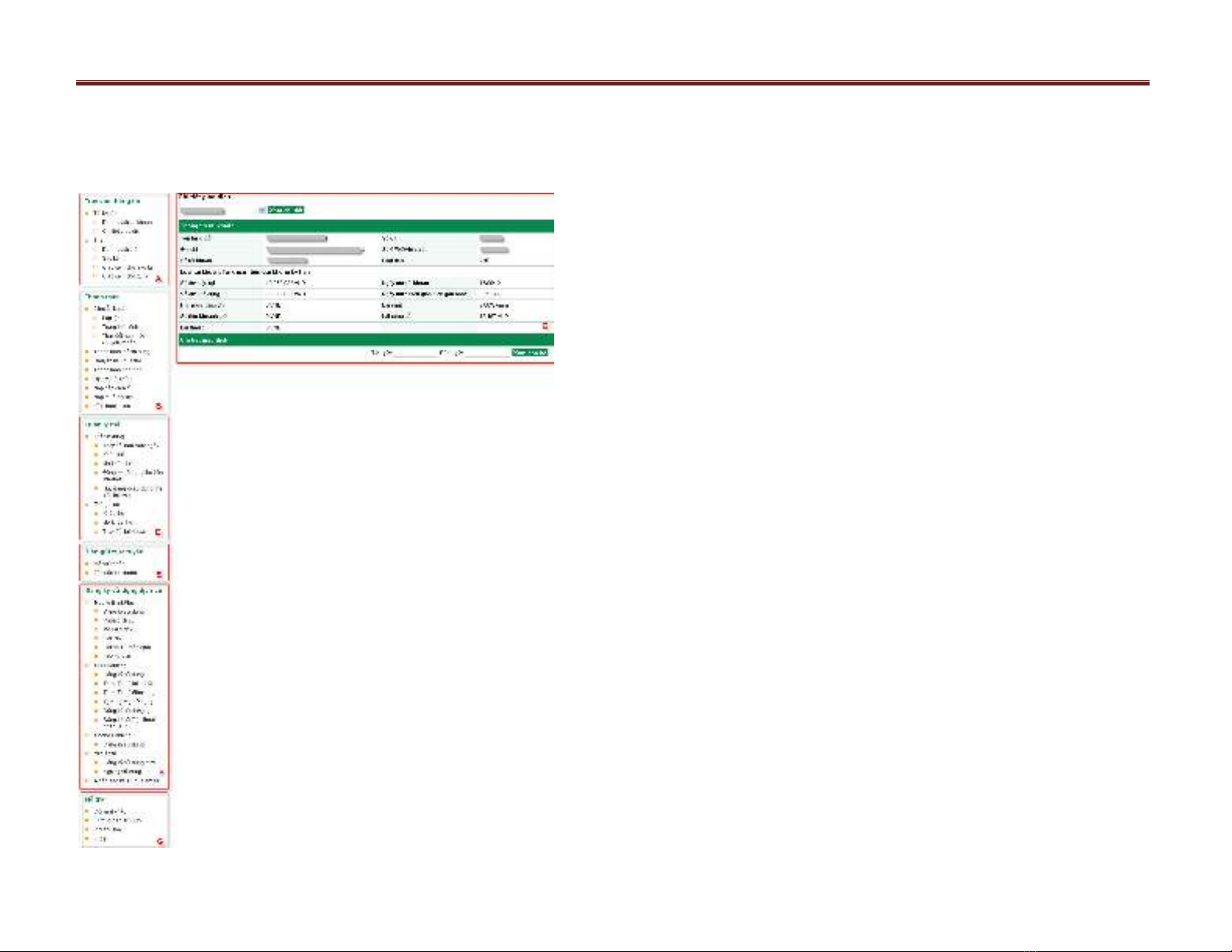Click the green button beside the account selector

tap(285, 211)
